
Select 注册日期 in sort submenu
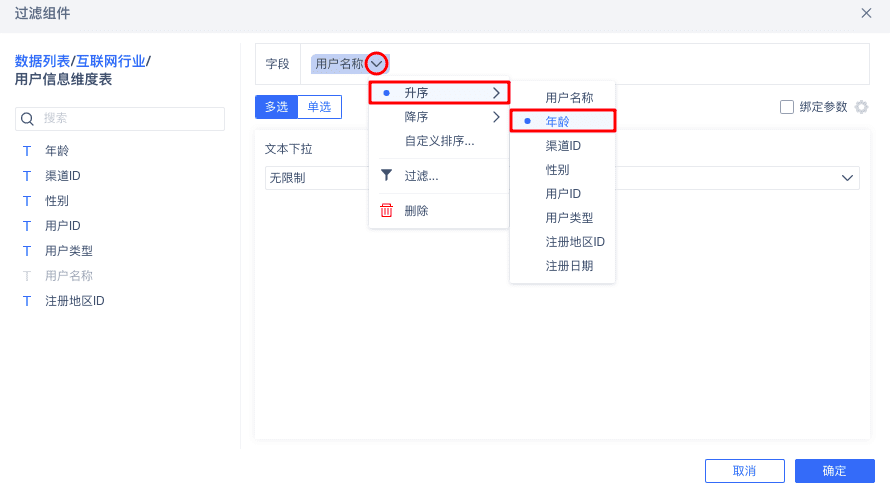[x=569, y=266]
